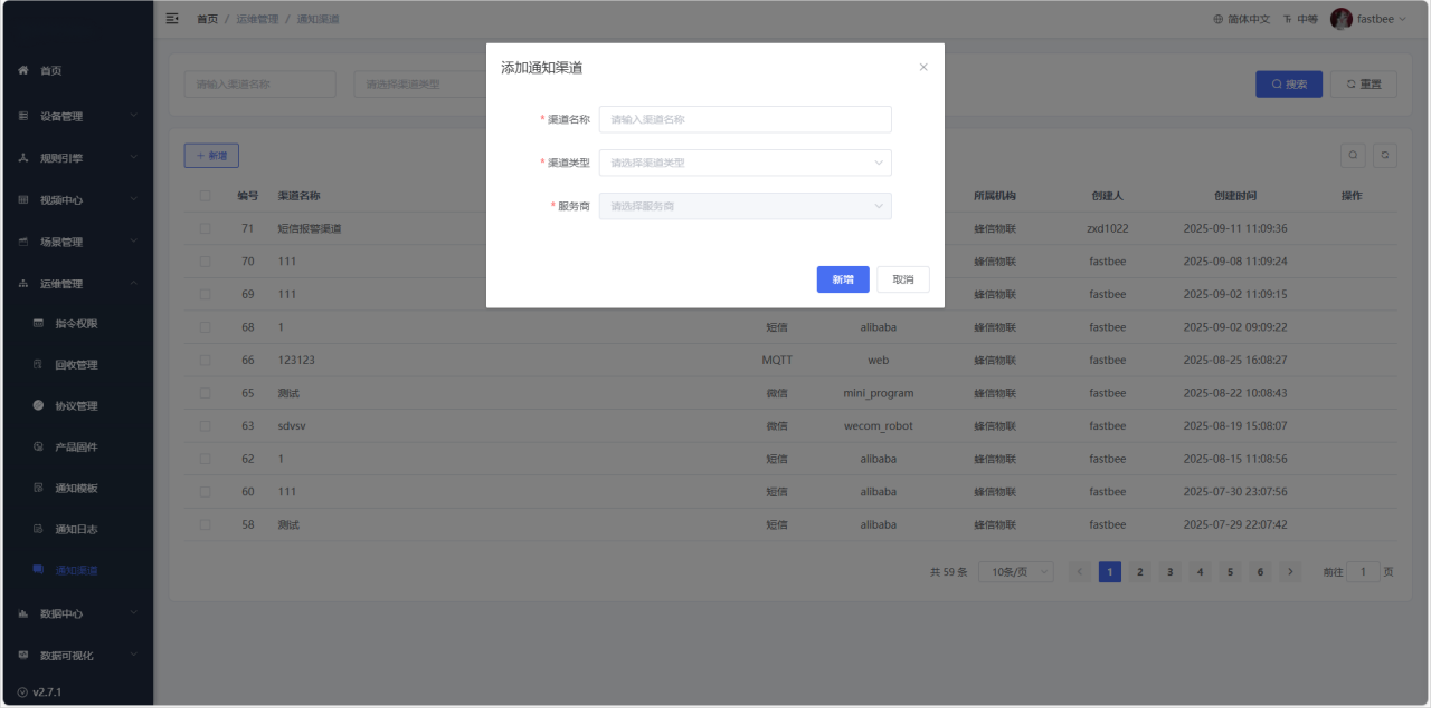Click the search toggle icon above the table

[x=1352, y=155]
